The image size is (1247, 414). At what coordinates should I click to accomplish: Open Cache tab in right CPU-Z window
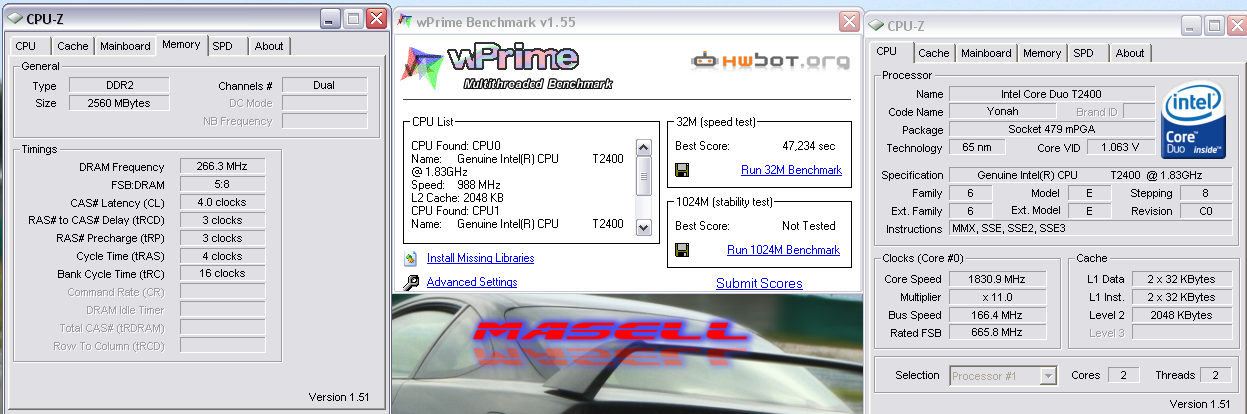click(x=934, y=53)
